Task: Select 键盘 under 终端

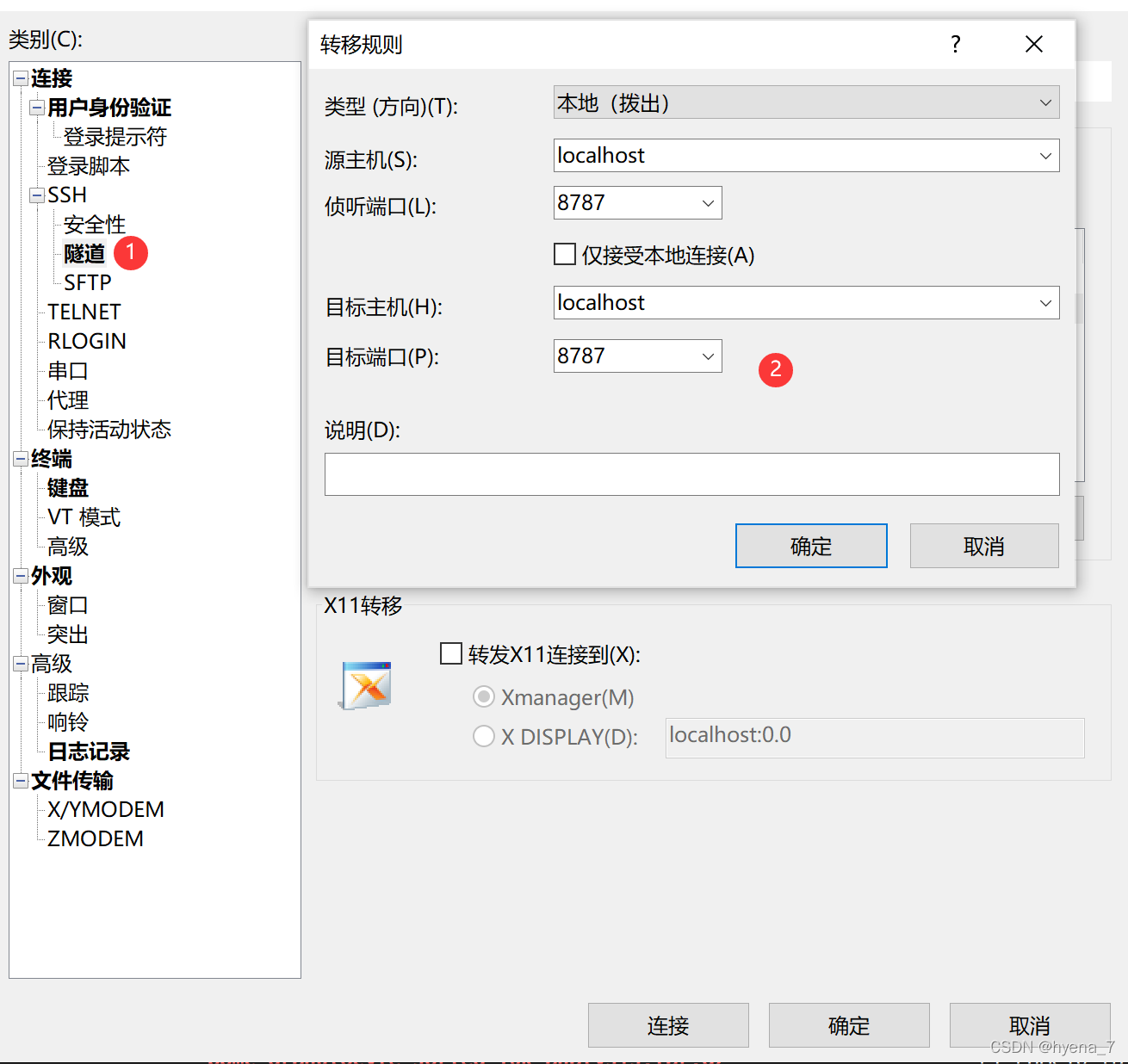Action: click(68, 488)
